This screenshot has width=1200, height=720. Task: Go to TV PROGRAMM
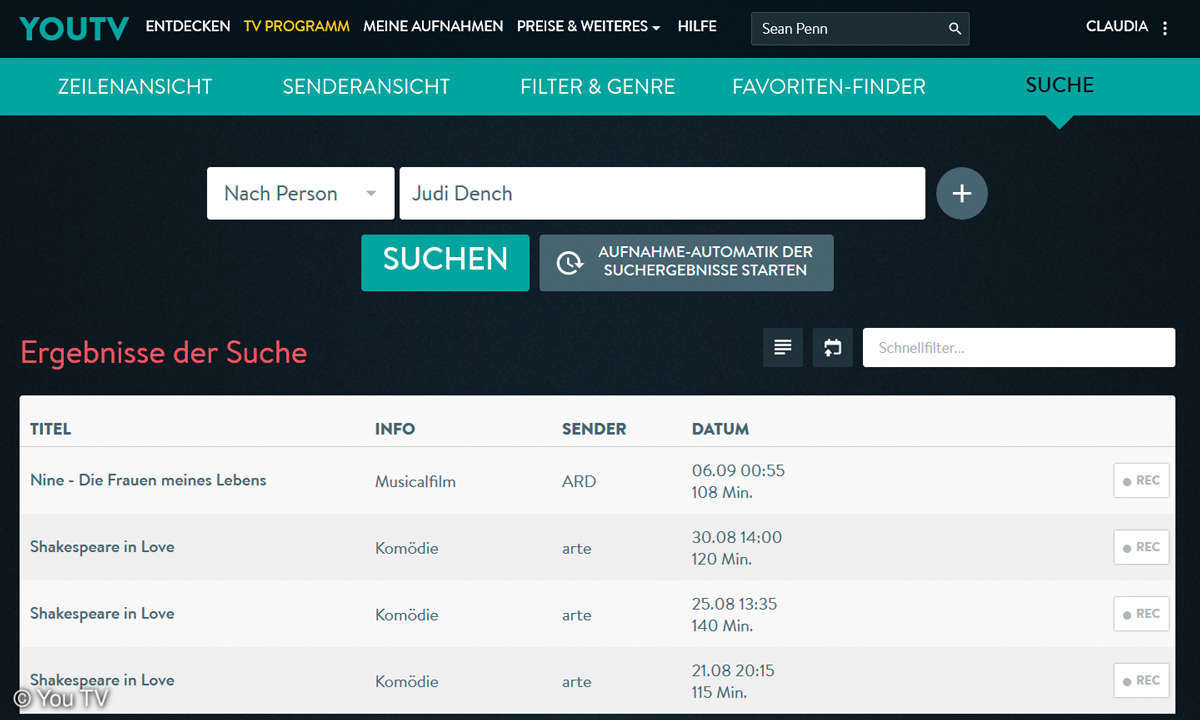coord(297,27)
